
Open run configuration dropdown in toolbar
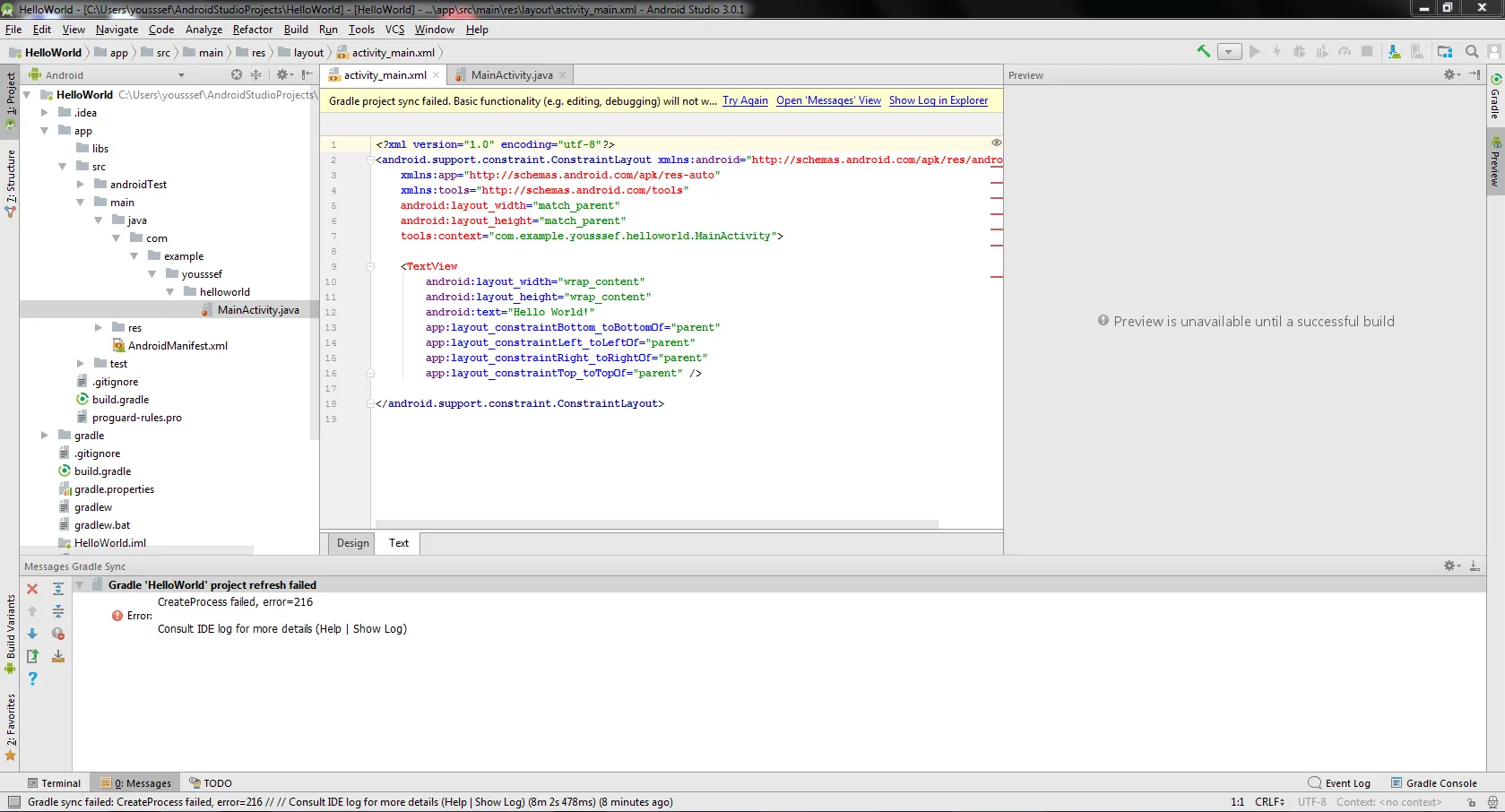1230,52
